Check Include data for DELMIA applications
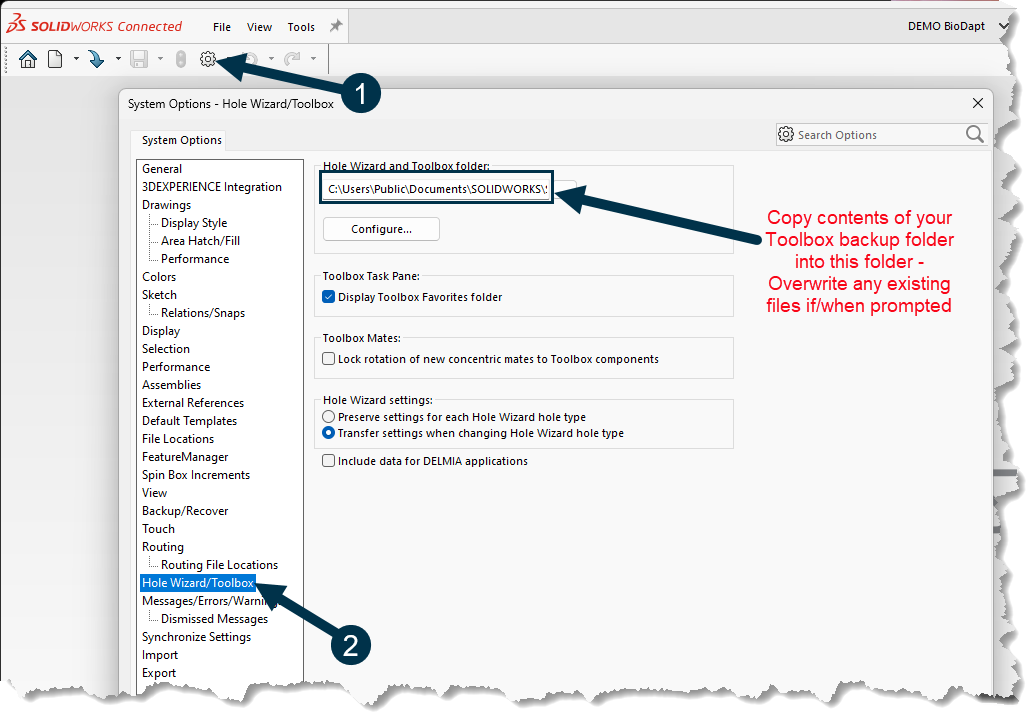 click(x=328, y=461)
